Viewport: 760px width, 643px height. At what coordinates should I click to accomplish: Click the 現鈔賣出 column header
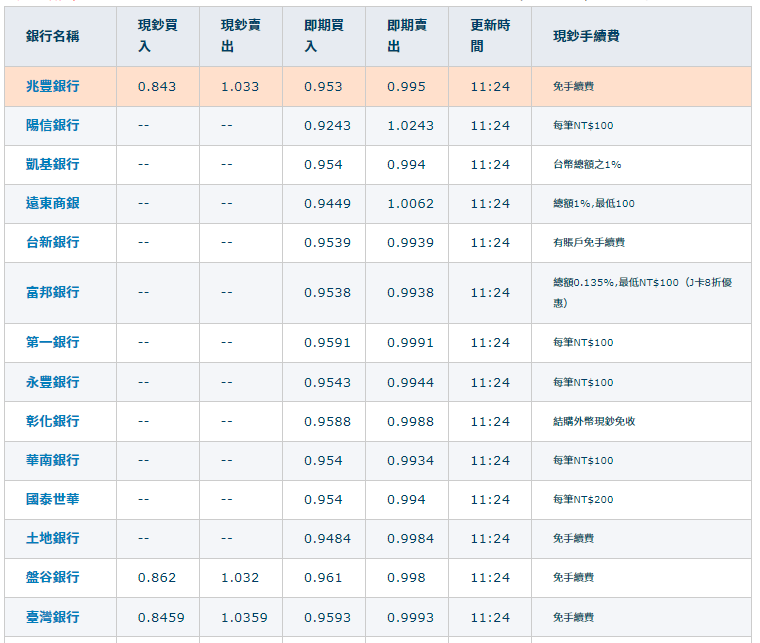click(240, 36)
